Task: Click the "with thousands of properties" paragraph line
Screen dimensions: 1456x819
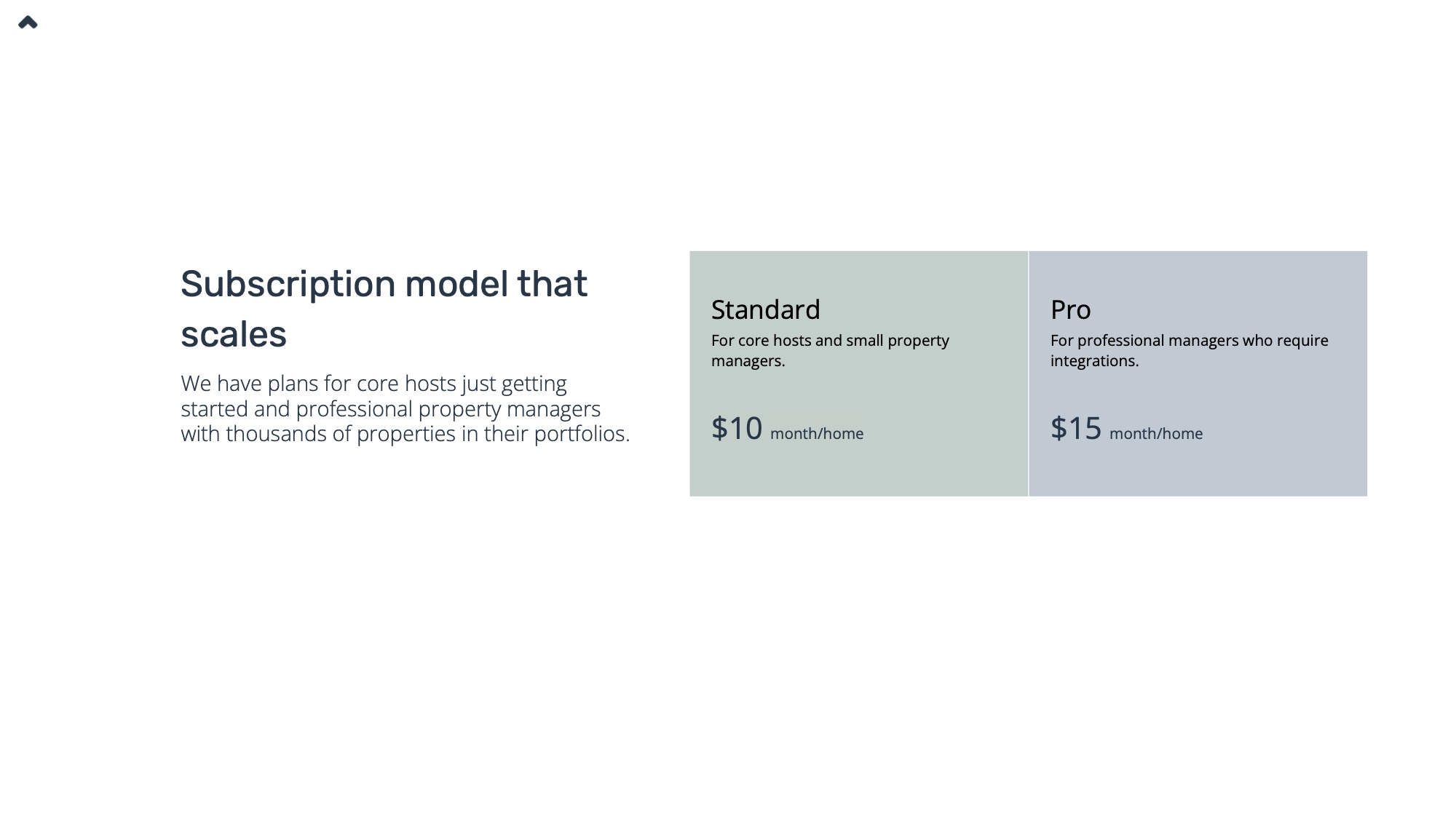Action: point(405,434)
